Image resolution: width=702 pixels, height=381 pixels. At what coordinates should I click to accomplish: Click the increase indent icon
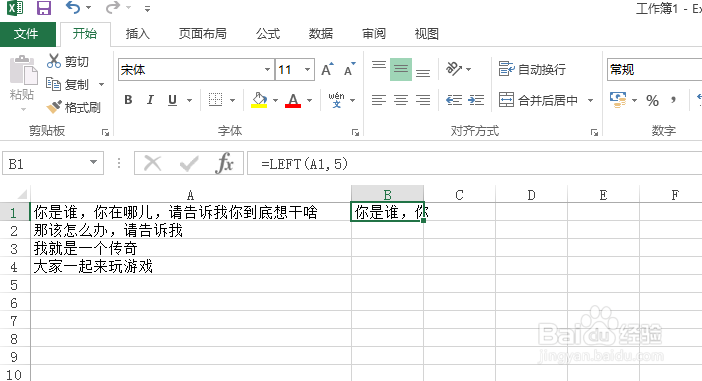click(x=476, y=100)
